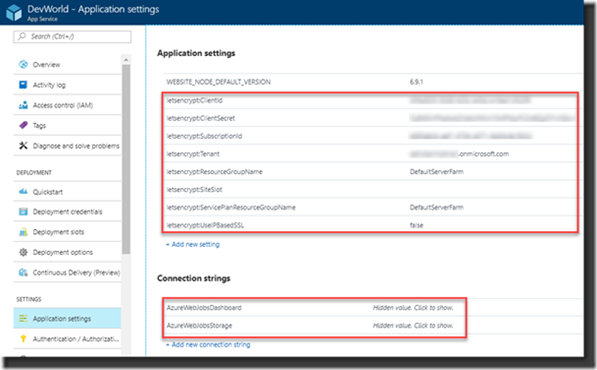Click letsencrypt:ServicePlanResourceGroupName setting name
Image resolution: width=597 pixels, height=370 pixels.
tap(231, 207)
